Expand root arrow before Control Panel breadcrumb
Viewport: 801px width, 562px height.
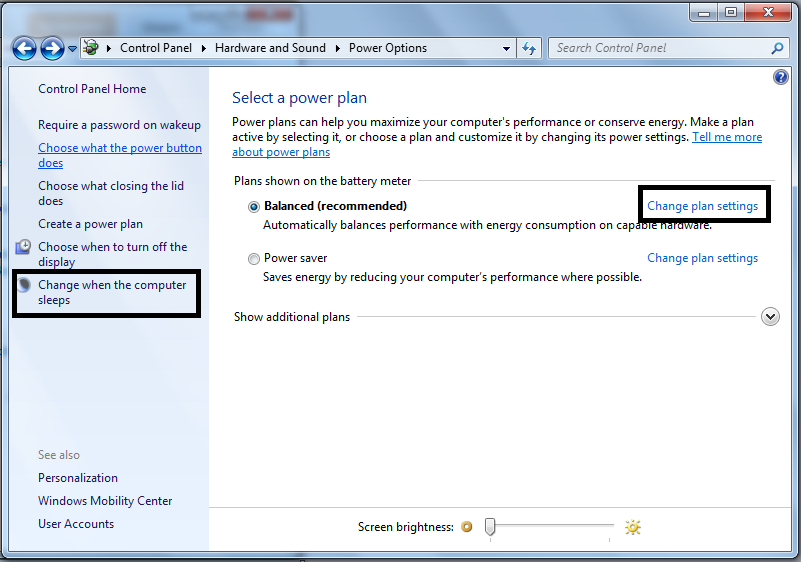coord(109,49)
